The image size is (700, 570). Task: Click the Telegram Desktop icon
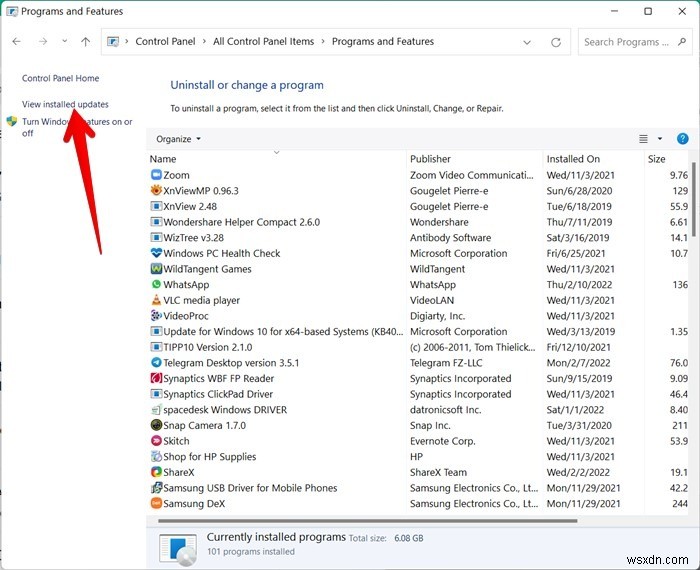156,362
